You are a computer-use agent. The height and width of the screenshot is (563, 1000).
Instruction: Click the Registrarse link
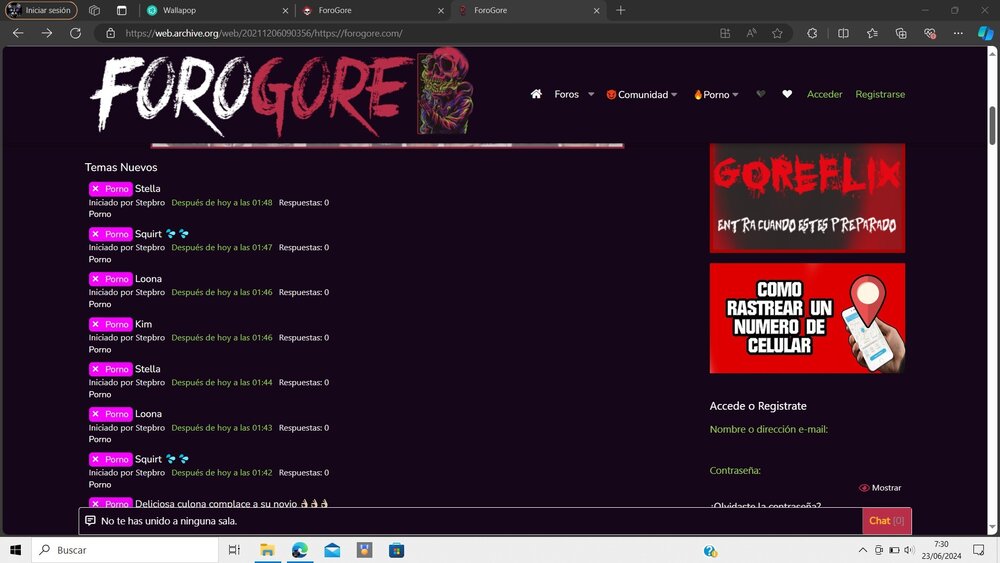click(x=880, y=94)
